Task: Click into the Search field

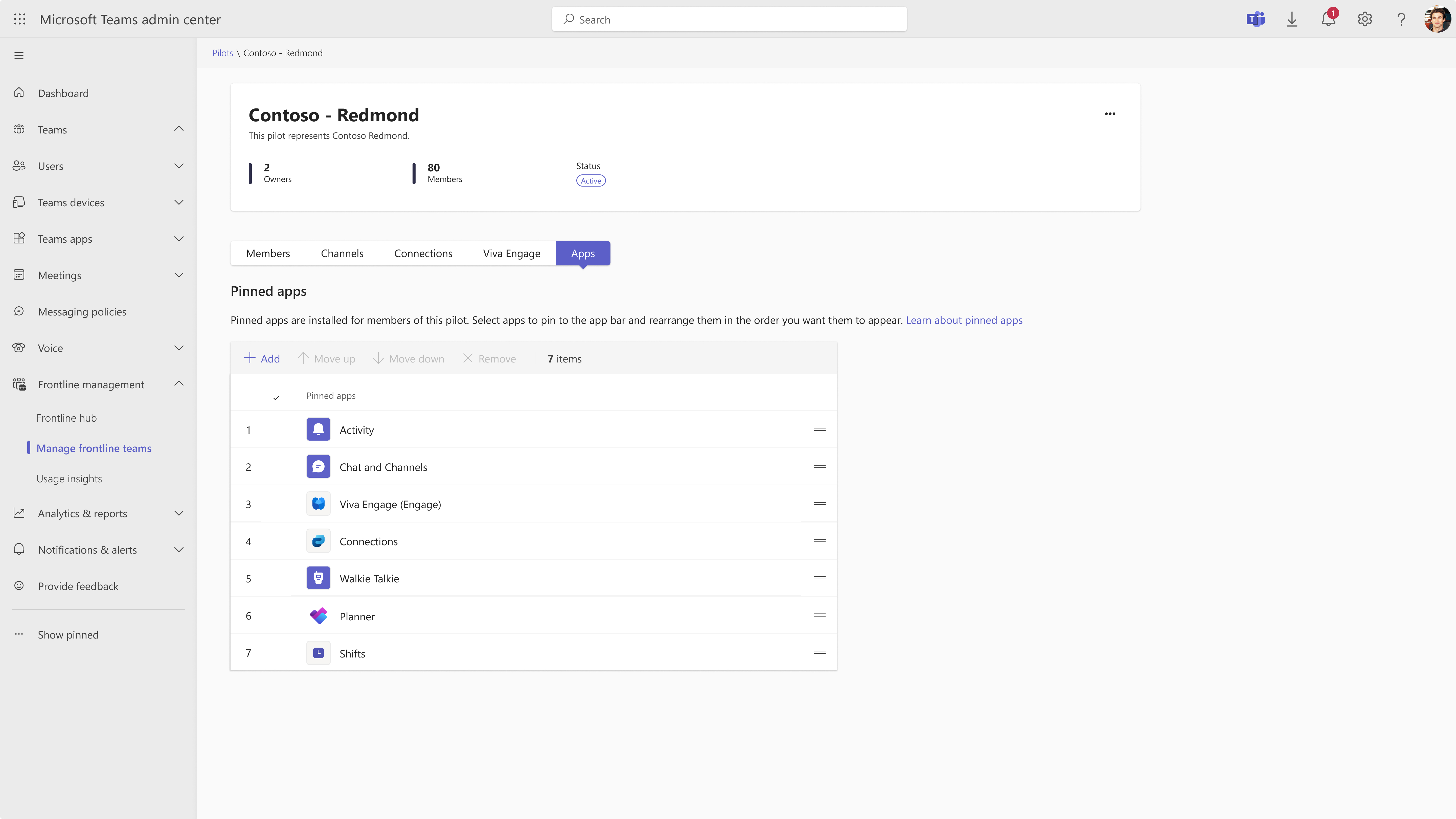Action: (729, 19)
